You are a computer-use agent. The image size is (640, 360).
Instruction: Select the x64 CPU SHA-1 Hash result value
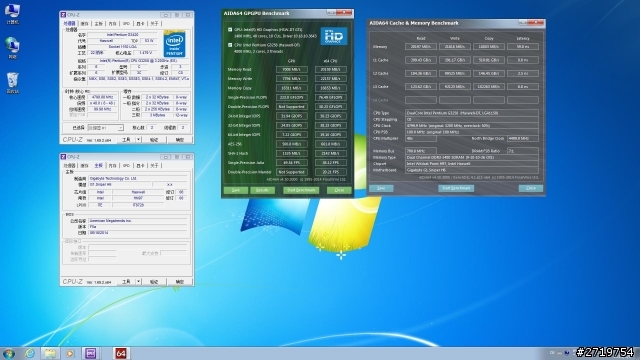tap(331, 153)
